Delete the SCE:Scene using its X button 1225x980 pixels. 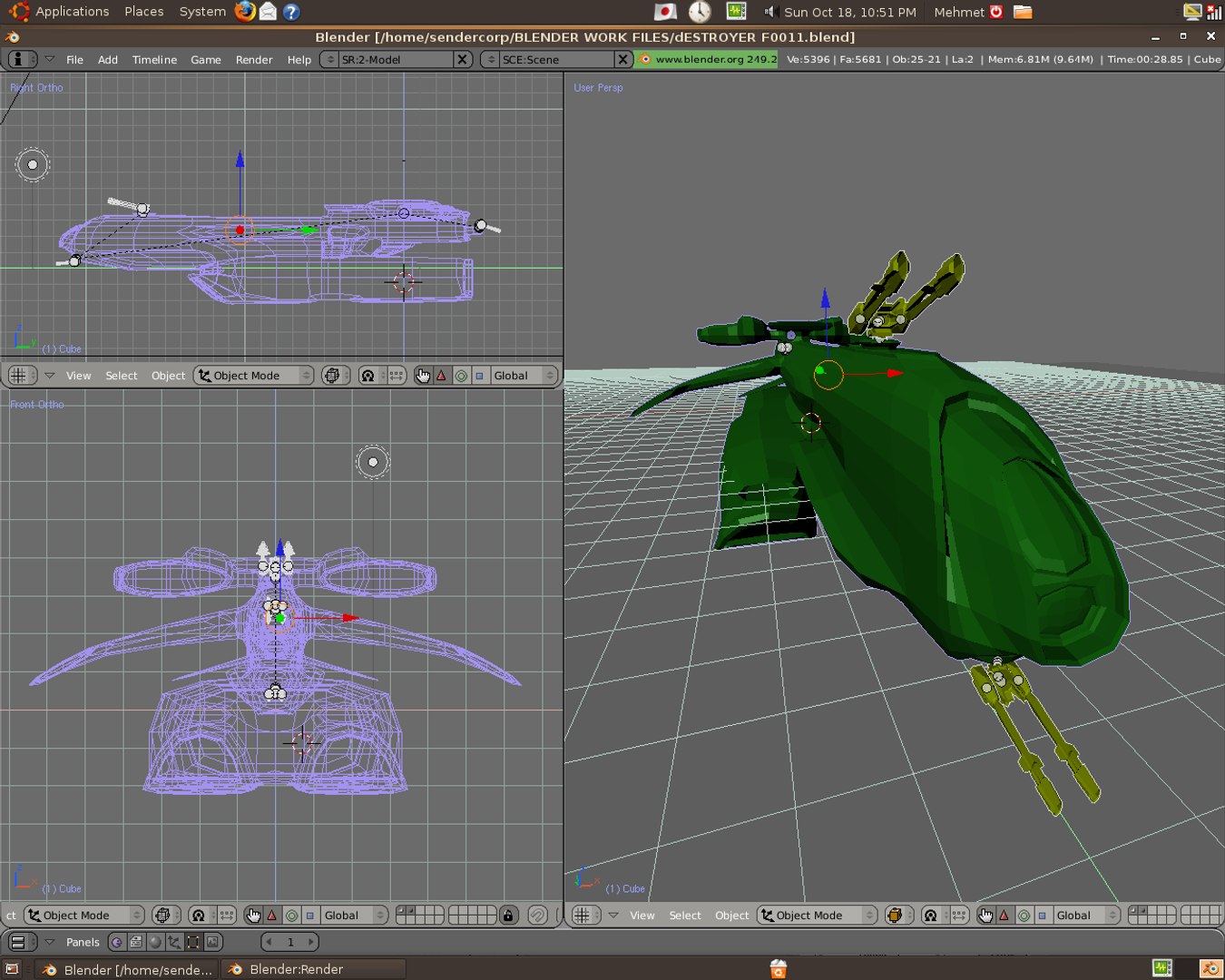pyautogui.click(x=622, y=59)
